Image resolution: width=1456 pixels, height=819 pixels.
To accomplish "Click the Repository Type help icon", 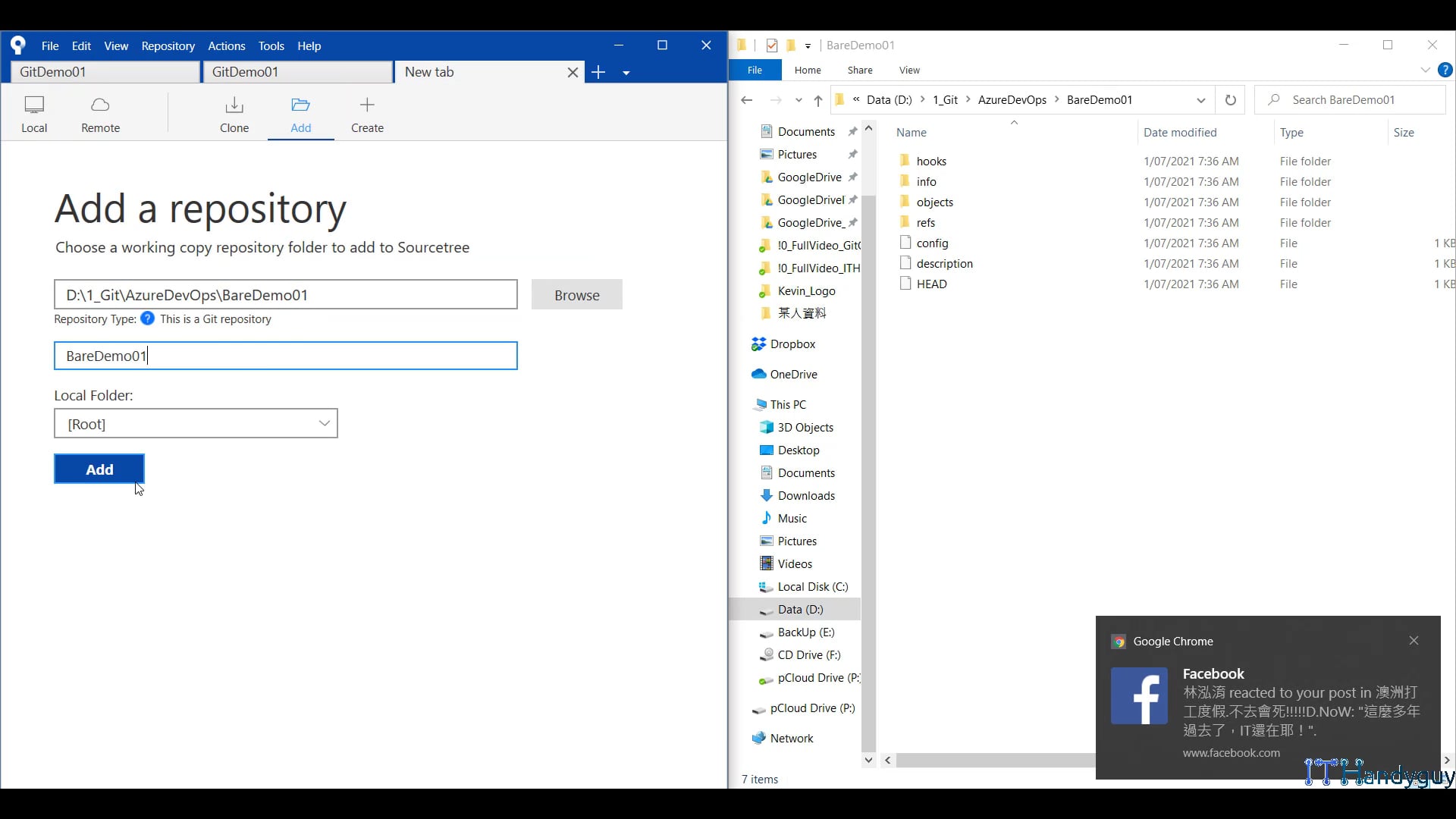I will (x=148, y=318).
